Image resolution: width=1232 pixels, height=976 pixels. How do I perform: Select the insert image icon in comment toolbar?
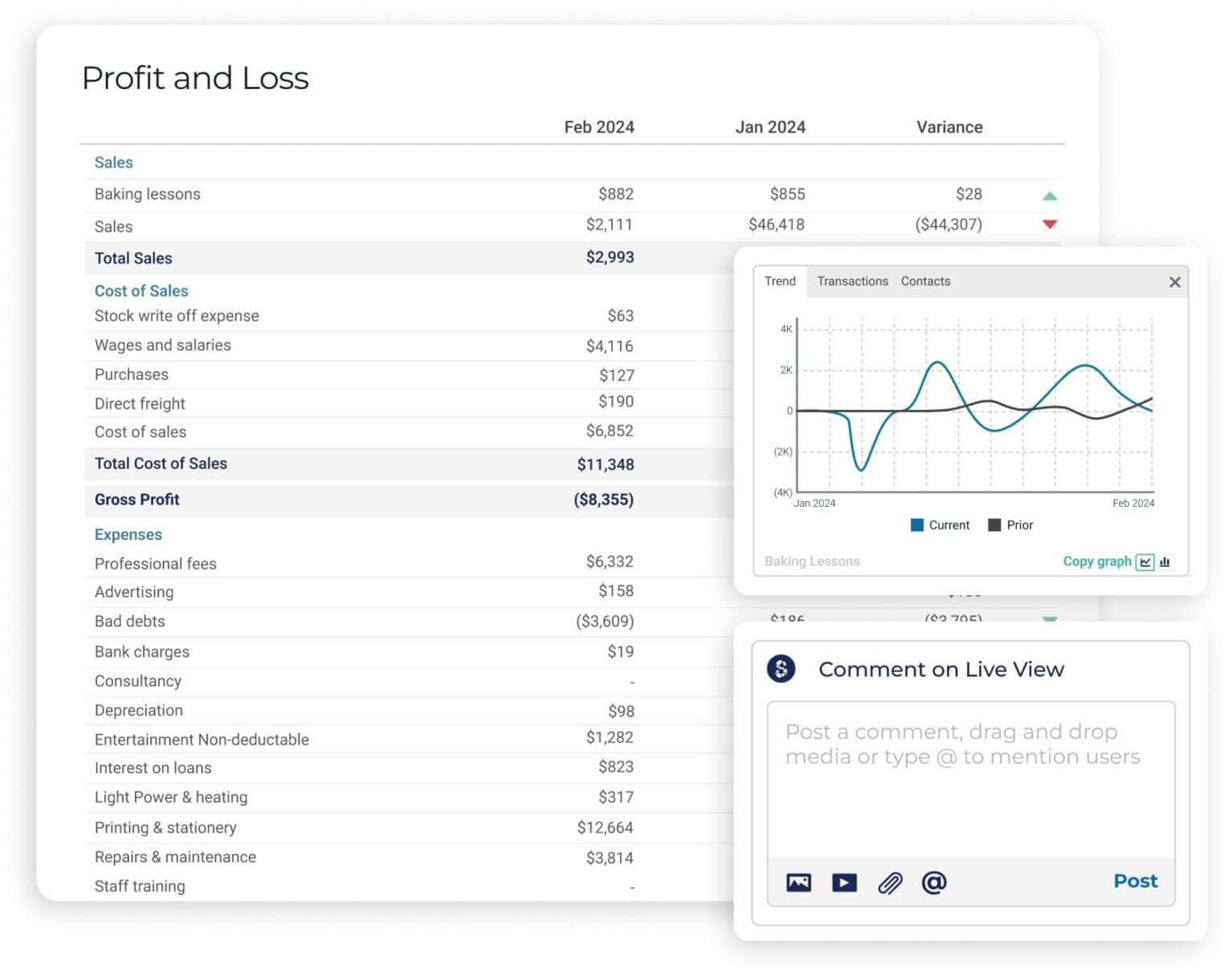click(799, 882)
